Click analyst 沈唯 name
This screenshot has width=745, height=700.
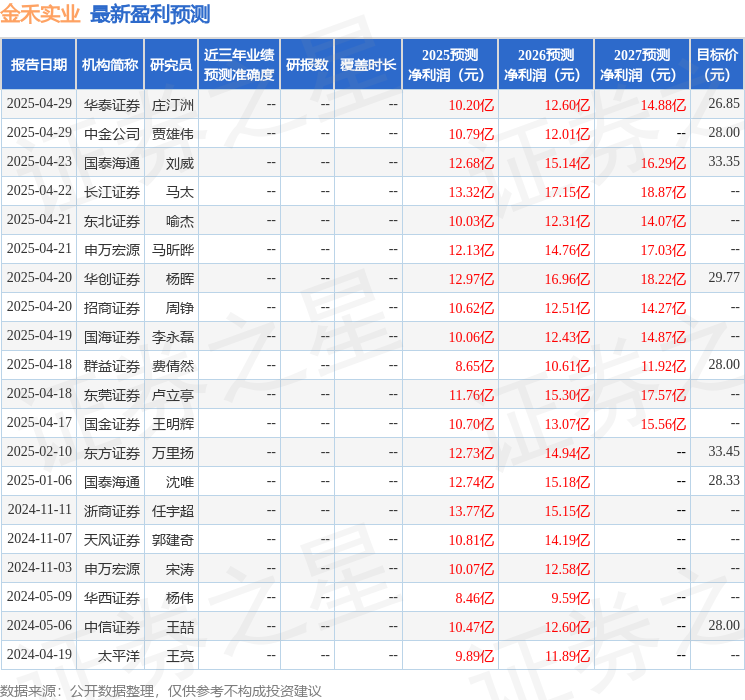180,482
